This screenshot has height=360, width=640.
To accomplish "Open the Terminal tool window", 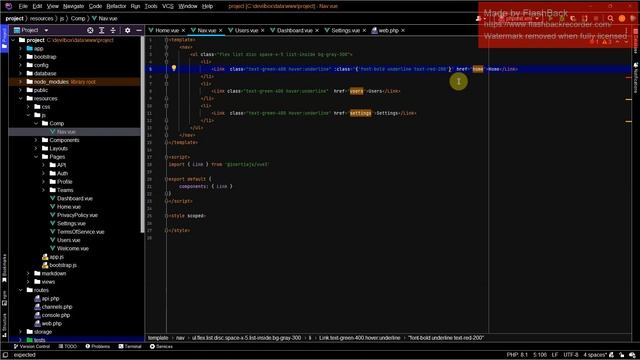I will [x=130, y=347].
